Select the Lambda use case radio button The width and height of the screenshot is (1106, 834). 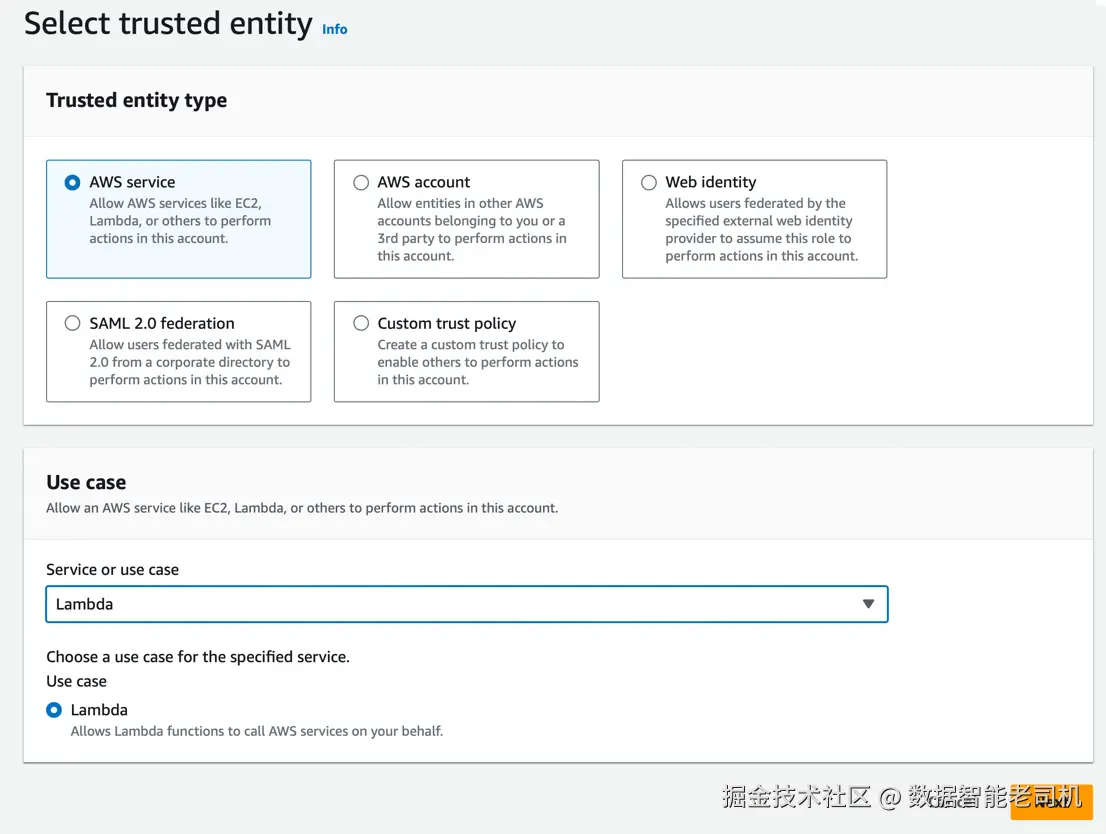tap(54, 710)
